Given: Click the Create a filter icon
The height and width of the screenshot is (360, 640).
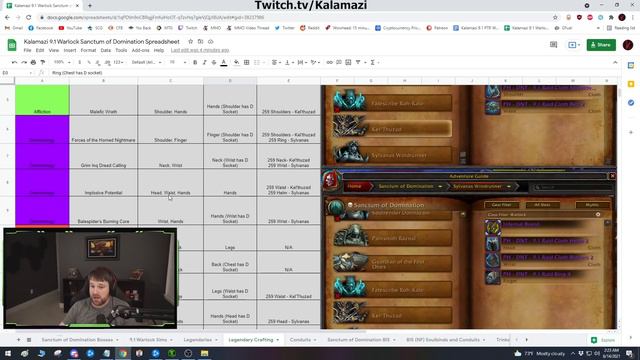Looking at the screenshot, I should coord(358,62).
